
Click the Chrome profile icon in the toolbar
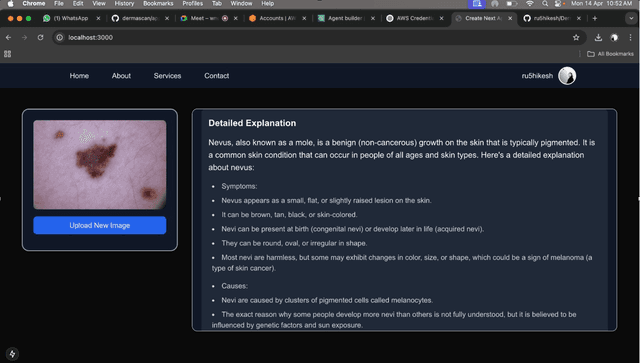pos(614,38)
